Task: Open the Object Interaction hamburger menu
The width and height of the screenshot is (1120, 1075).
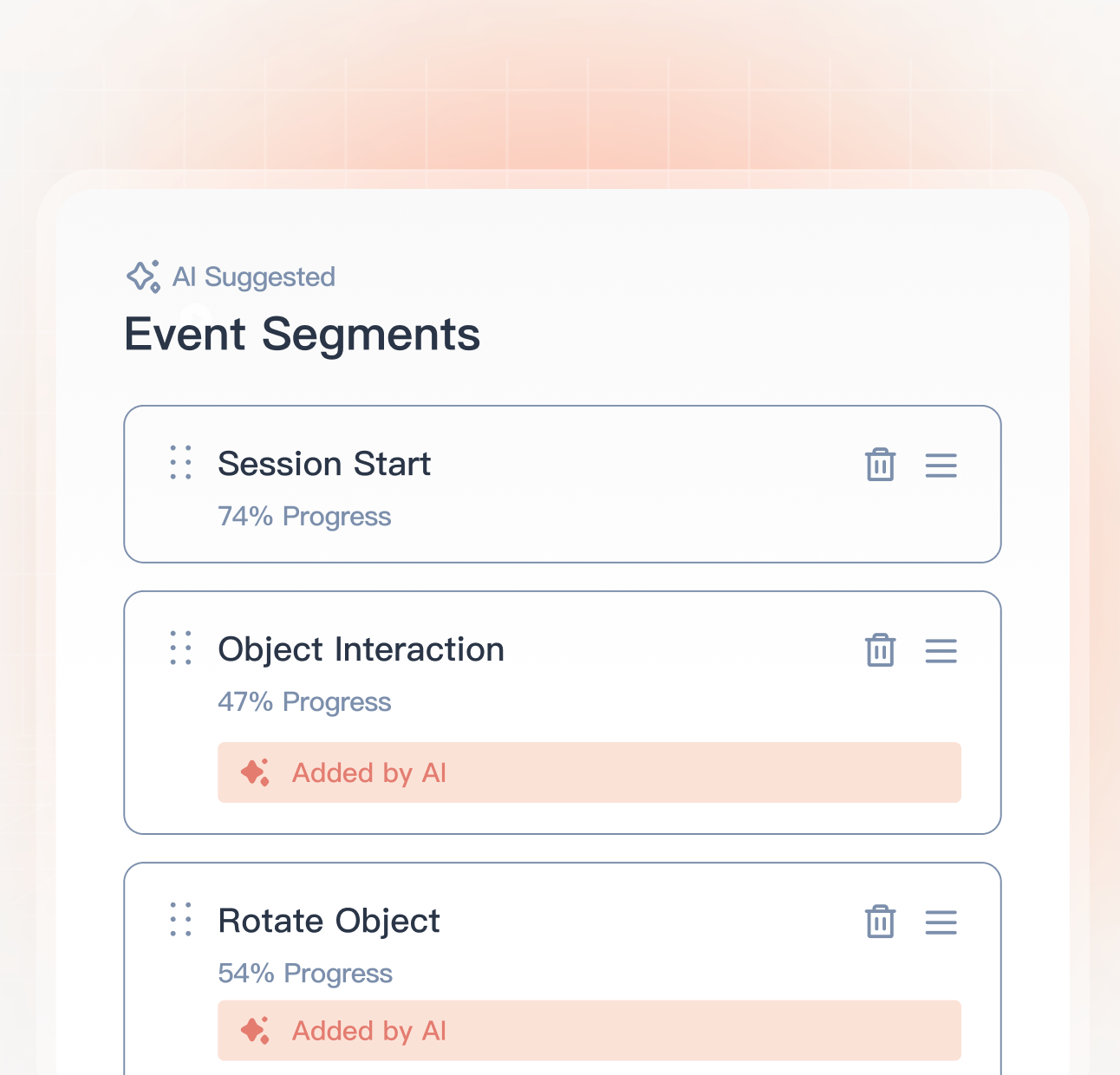Action: (x=941, y=651)
